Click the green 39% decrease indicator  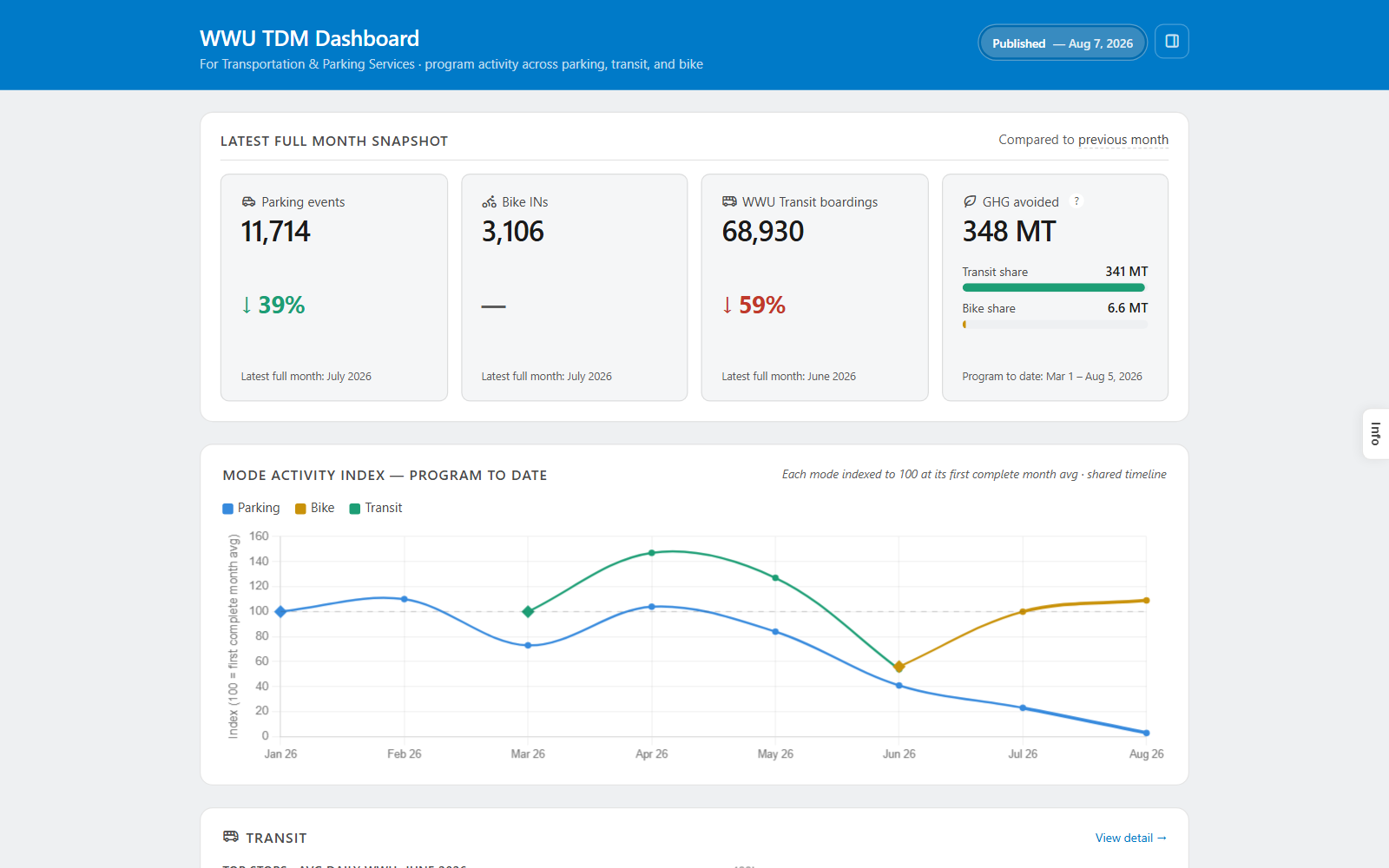(x=273, y=306)
